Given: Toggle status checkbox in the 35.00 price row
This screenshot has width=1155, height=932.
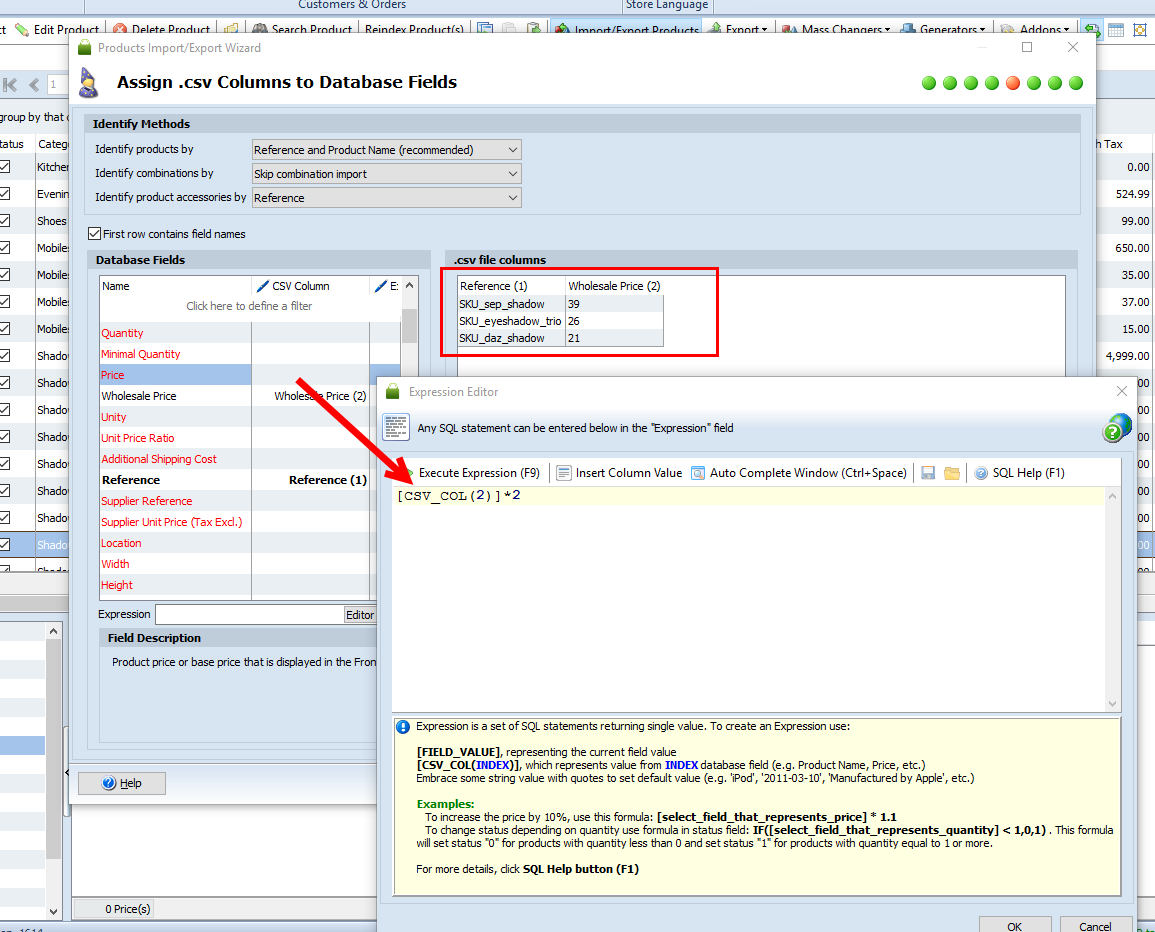Looking at the screenshot, I should click(x=5, y=275).
